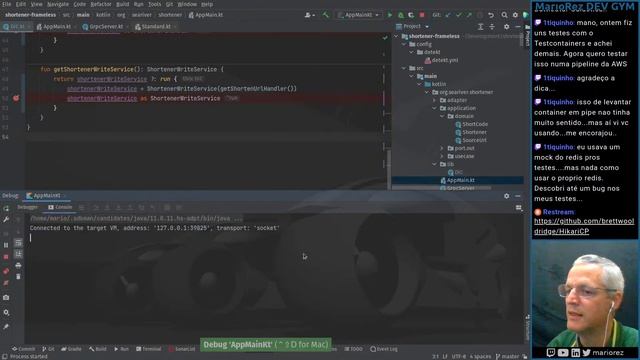Expand the adapter package in the Project tree
This screenshot has width=640, height=360.
pyautogui.click(x=435, y=100)
